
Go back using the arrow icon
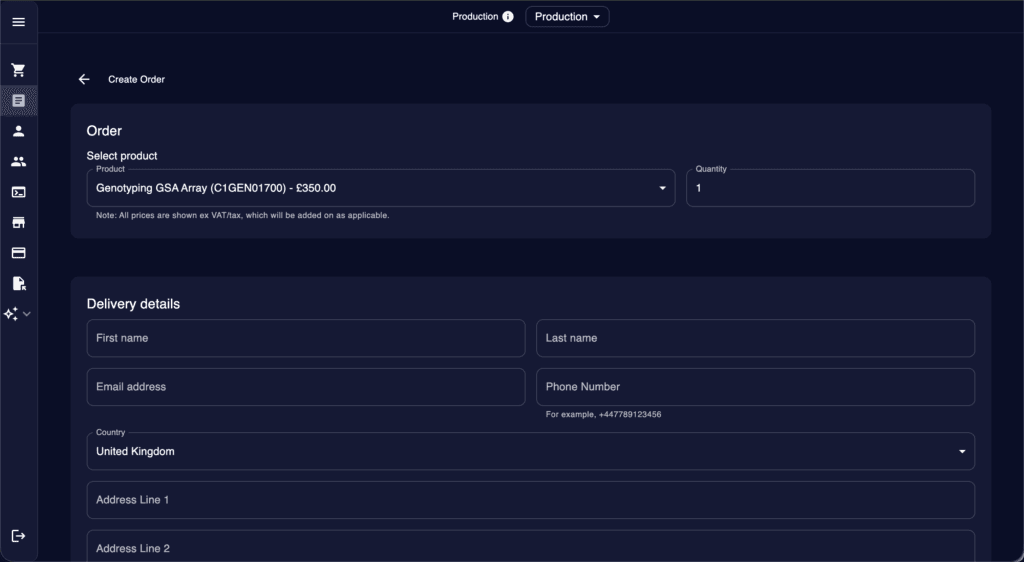pyautogui.click(x=84, y=79)
